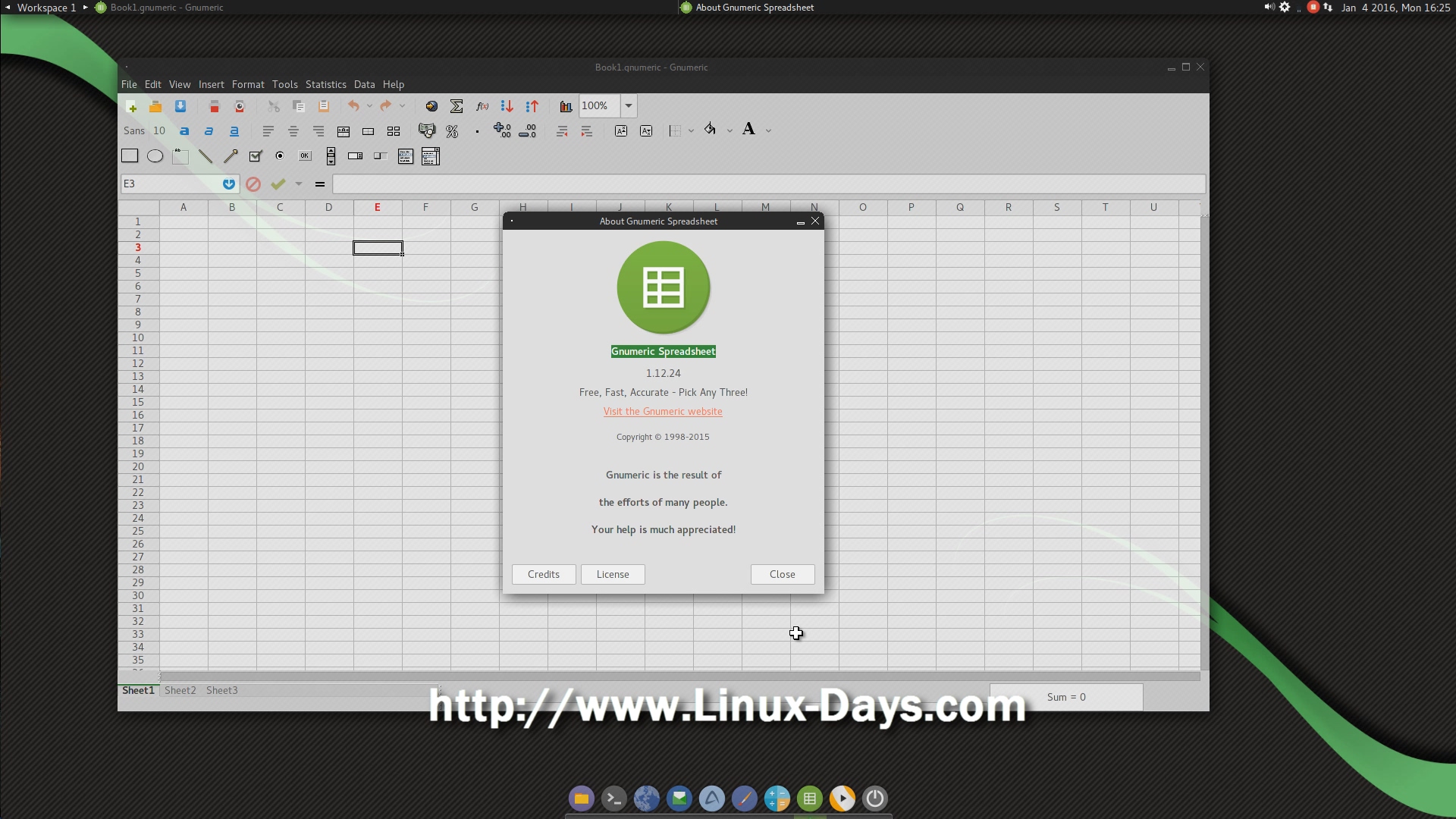This screenshot has height=819, width=1456.
Task: Open the cell name box dropdown at E3
Action: 229,184
